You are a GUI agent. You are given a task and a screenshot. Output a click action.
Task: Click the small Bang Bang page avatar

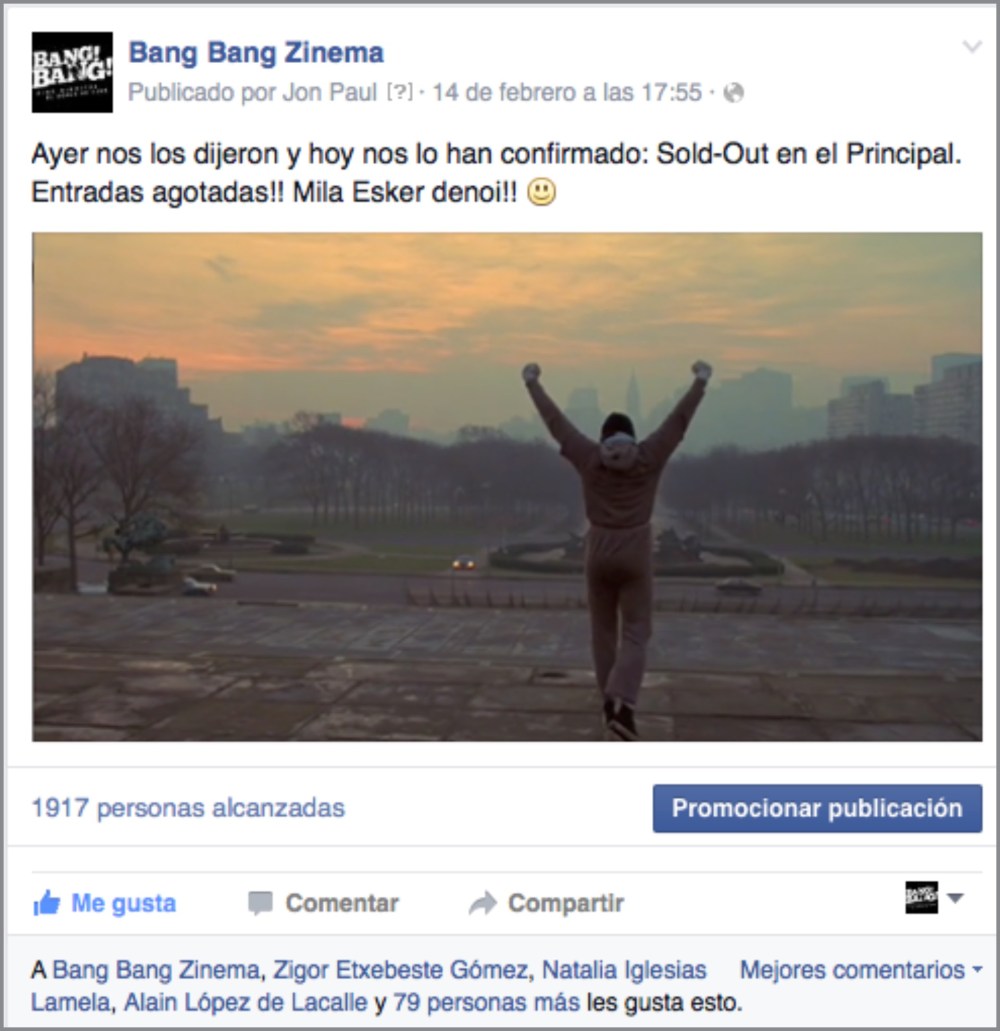(922, 898)
